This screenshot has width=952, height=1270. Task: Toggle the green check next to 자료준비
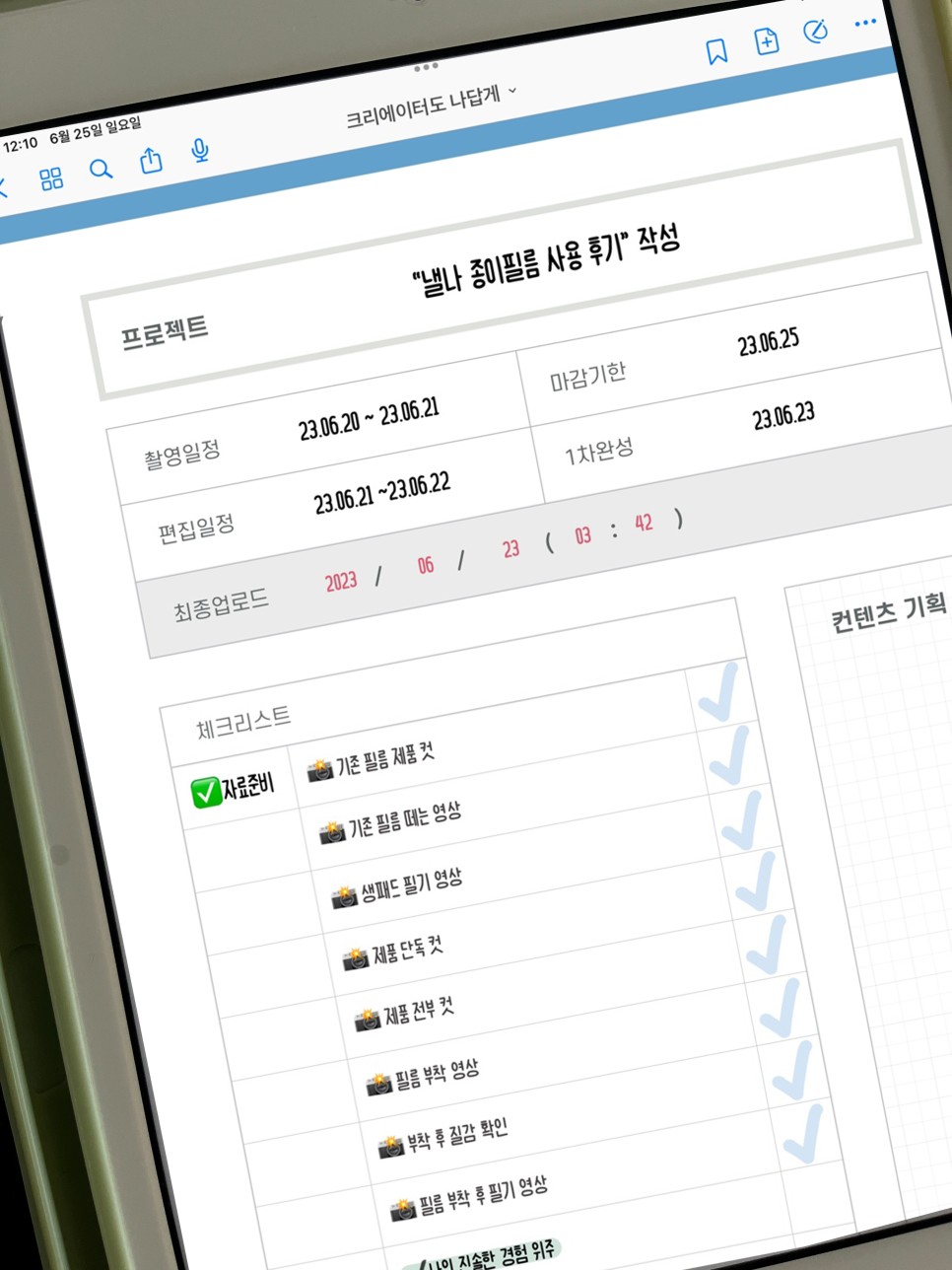pyautogui.click(x=206, y=792)
